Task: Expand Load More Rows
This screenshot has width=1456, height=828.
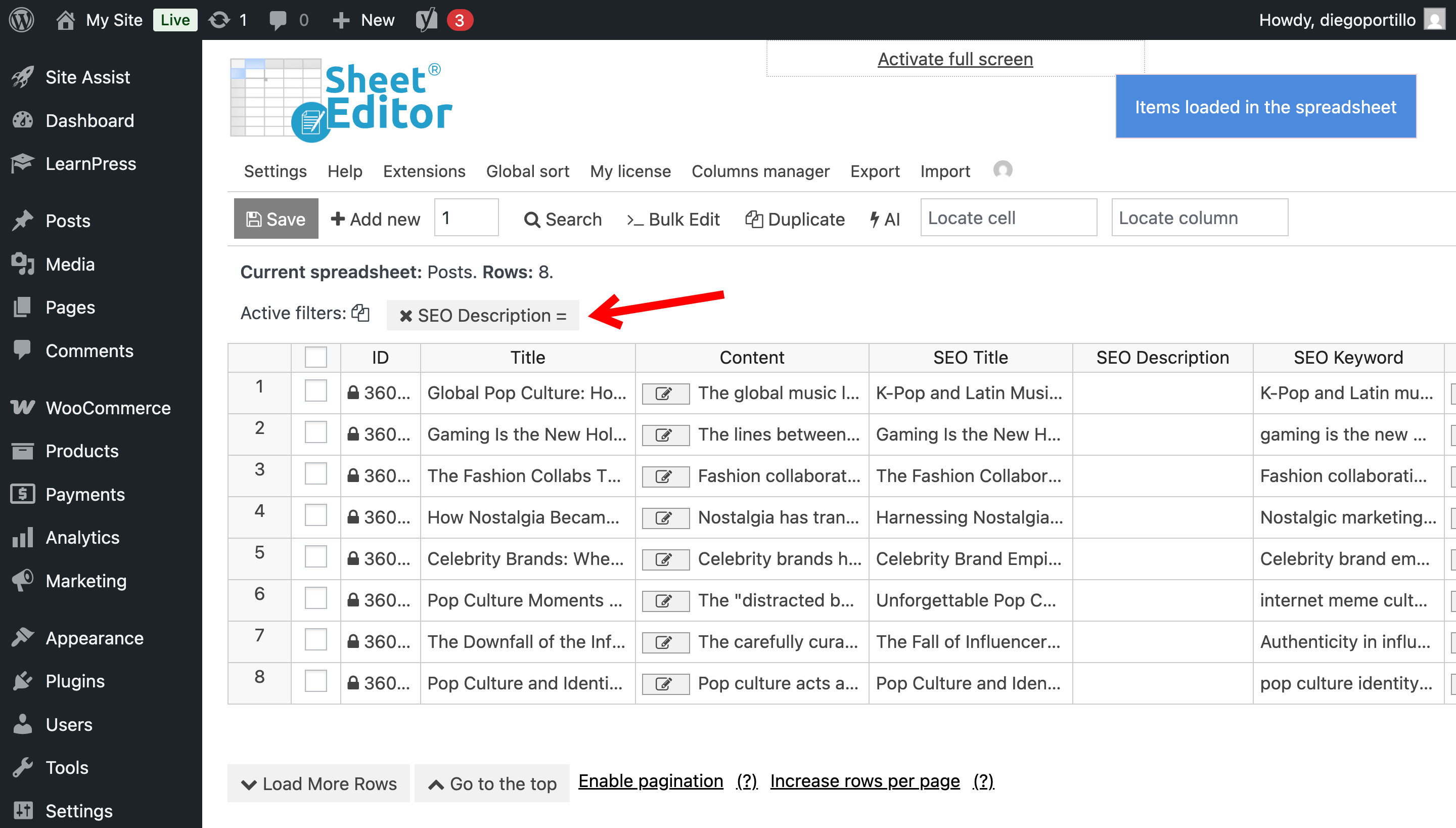Action: [x=318, y=783]
